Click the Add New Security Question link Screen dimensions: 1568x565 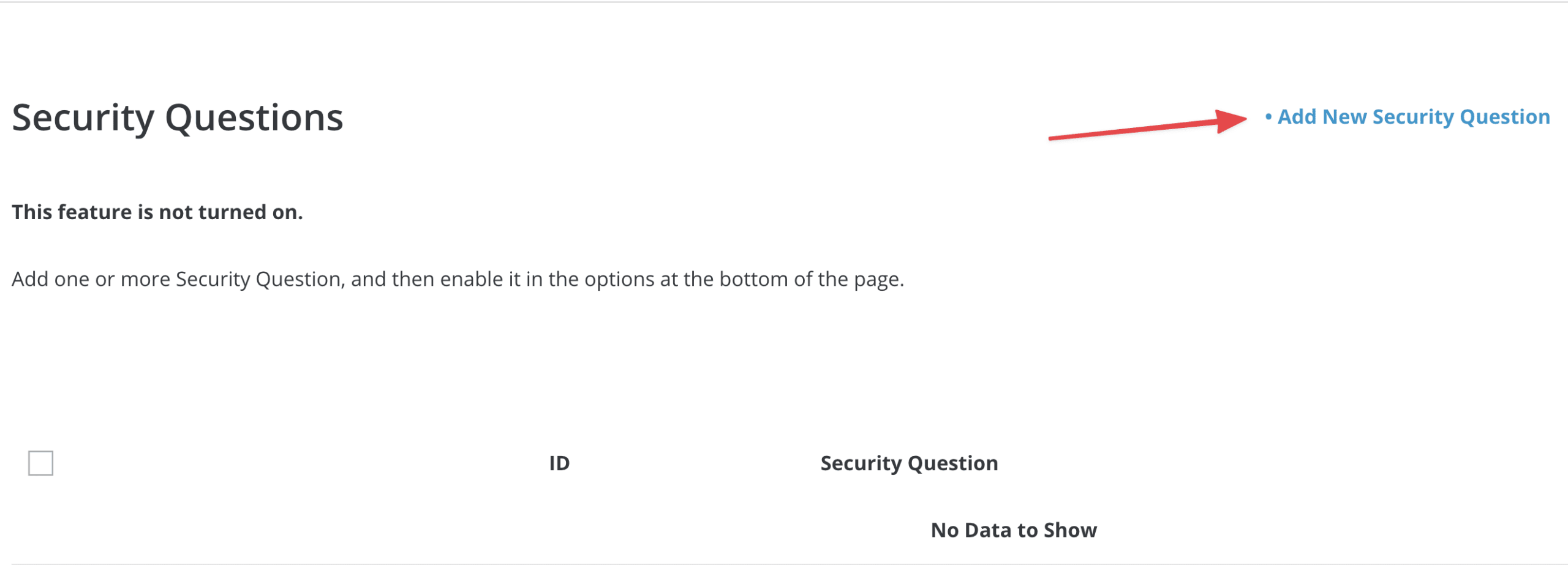tap(1413, 116)
